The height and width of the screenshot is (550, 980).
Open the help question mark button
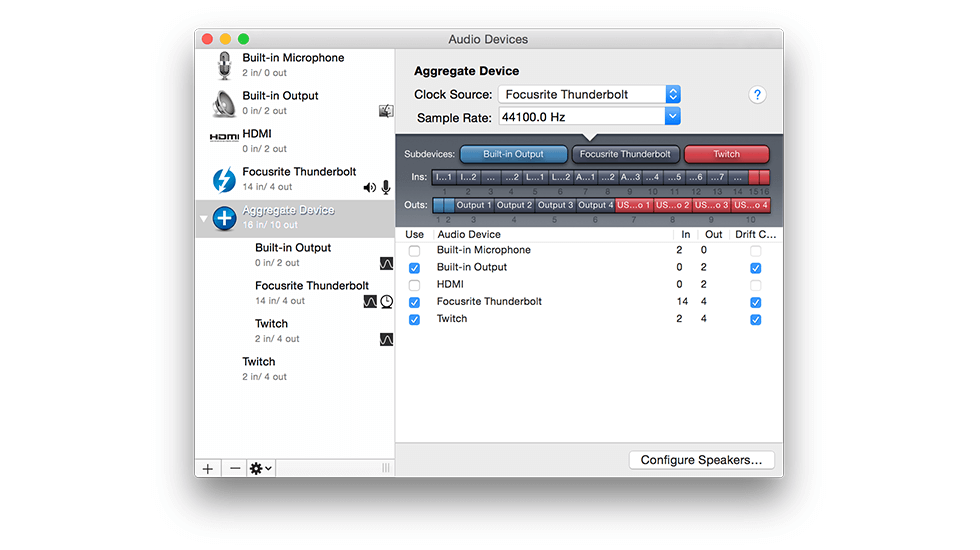[757, 95]
